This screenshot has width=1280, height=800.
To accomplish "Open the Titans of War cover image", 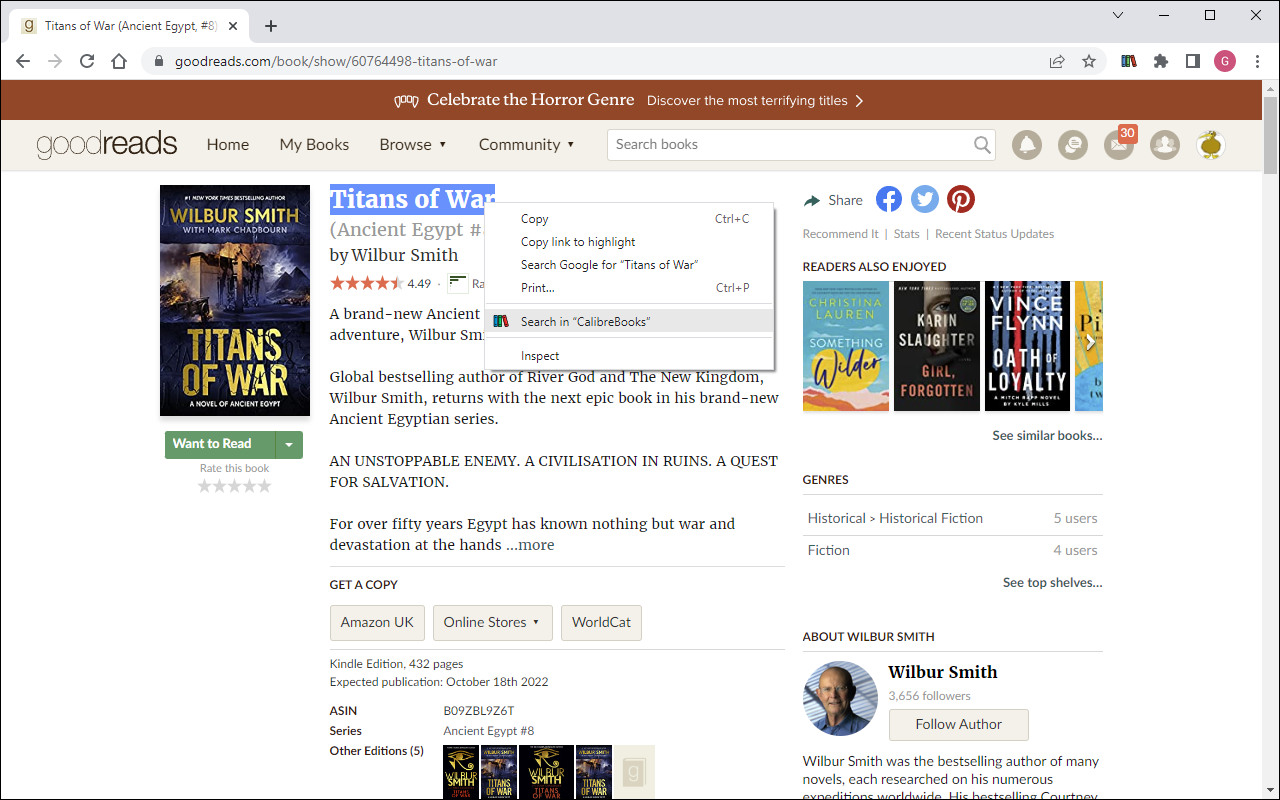I will point(235,300).
